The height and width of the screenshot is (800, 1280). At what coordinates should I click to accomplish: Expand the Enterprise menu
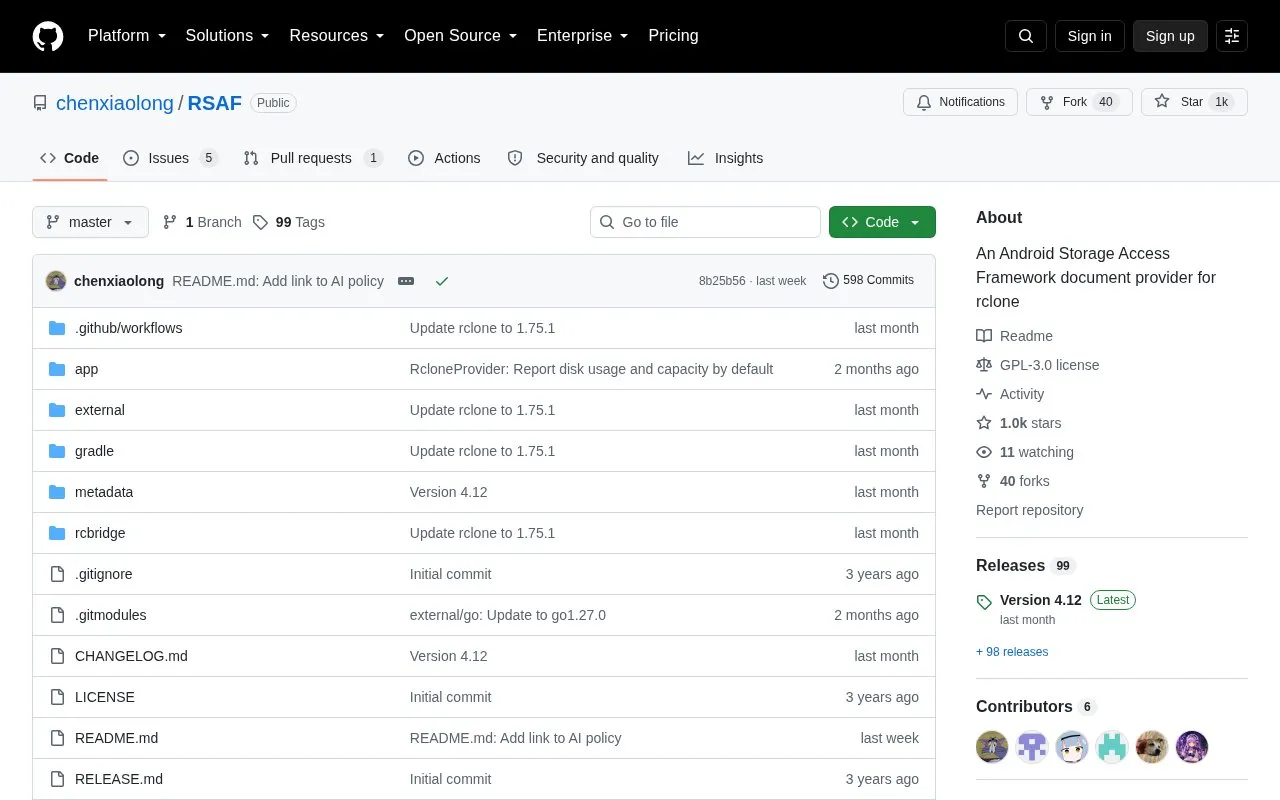583,36
